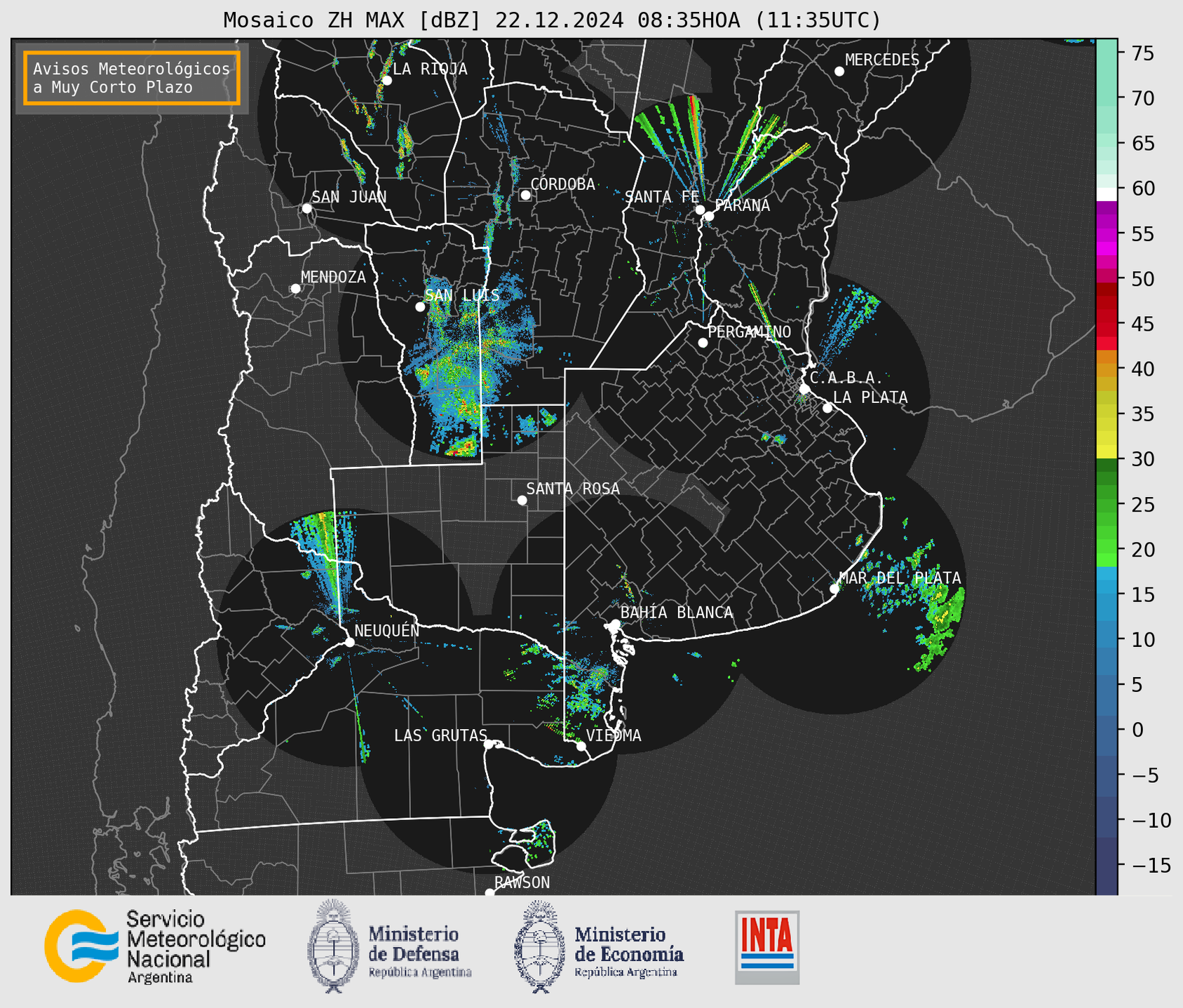
Task: Click the MAR DEL PLATA label text
Action: [900, 578]
